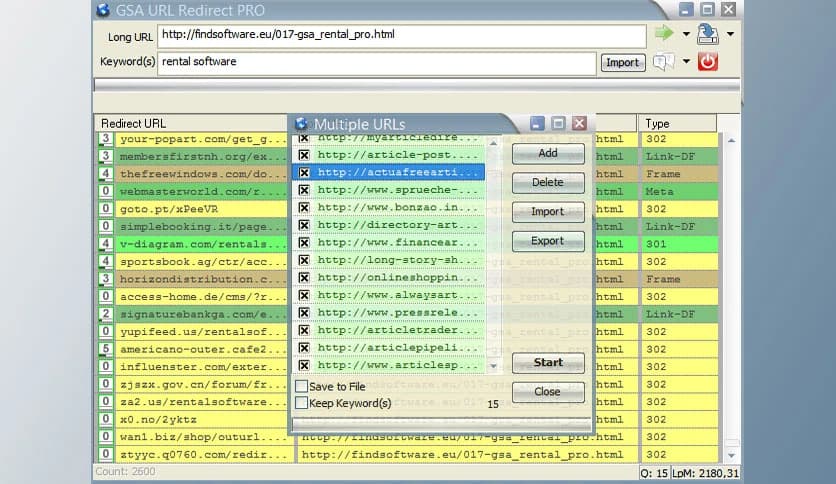
Task: Click the green arrow start redirect icon
Action: 664,33
